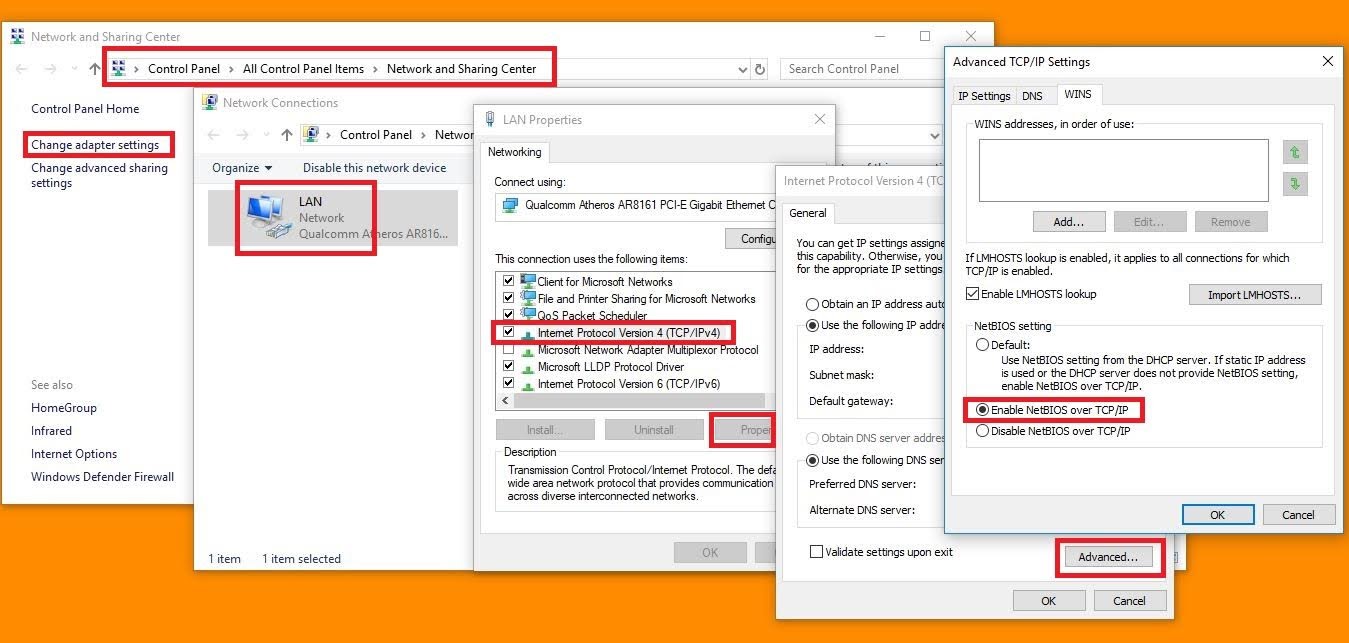
Task: Expand breadcrumb arrow after Control Panel
Action: (x=231, y=69)
